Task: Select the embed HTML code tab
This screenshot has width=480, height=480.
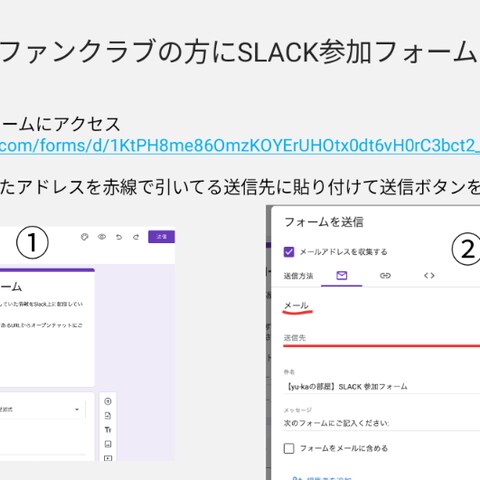Action: [429, 276]
